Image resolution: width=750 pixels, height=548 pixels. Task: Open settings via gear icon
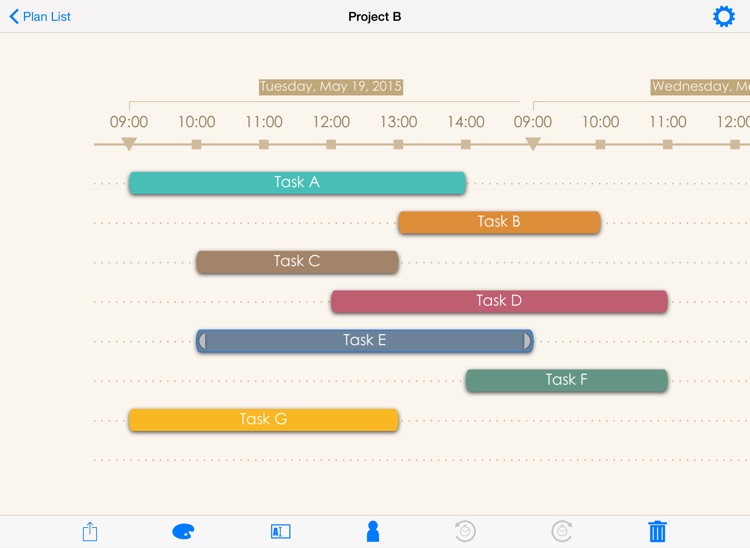pyautogui.click(x=723, y=17)
